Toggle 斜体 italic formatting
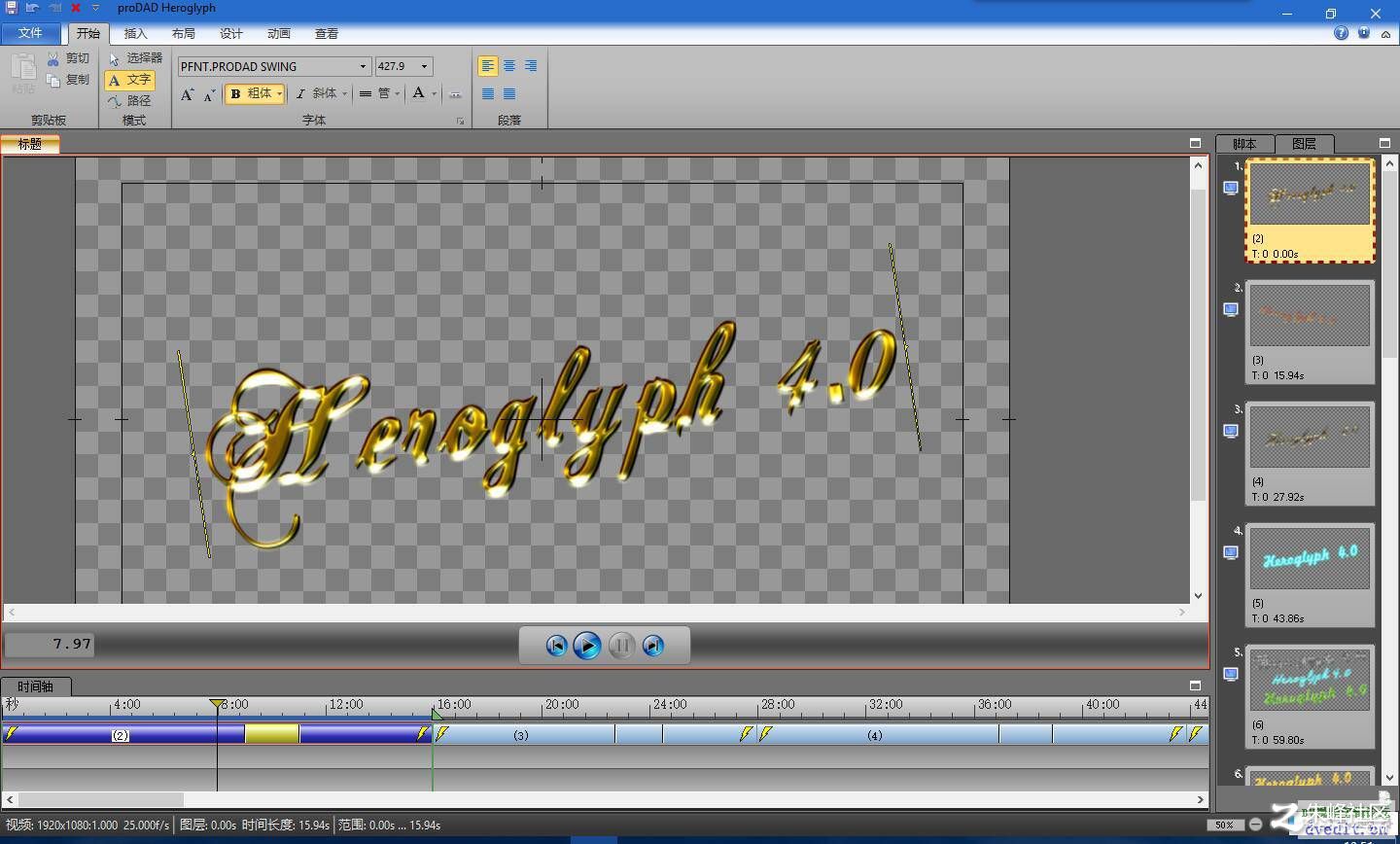The height and width of the screenshot is (844, 1400). tap(315, 94)
